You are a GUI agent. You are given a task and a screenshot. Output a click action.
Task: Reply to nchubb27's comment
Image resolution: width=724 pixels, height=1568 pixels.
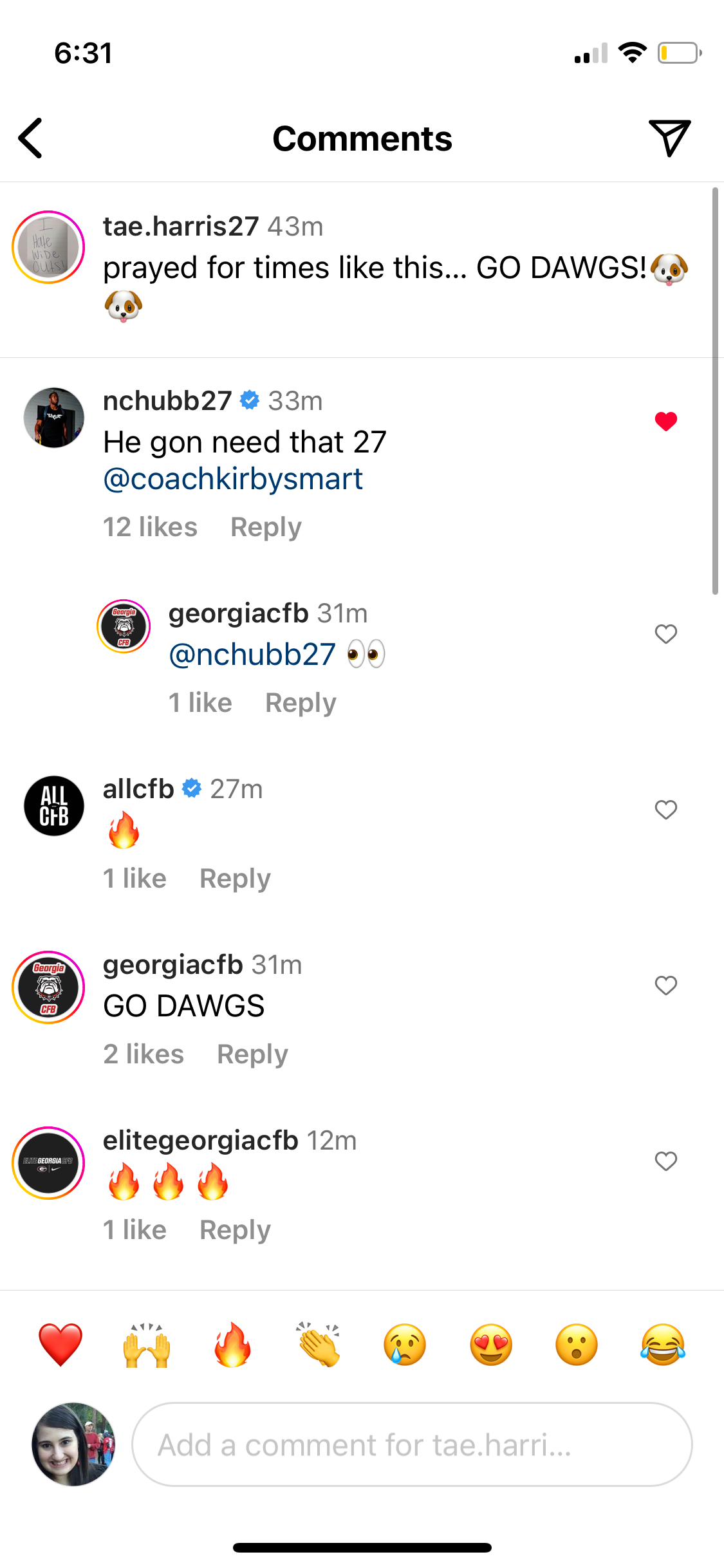pyautogui.click(x=266, y=527)
